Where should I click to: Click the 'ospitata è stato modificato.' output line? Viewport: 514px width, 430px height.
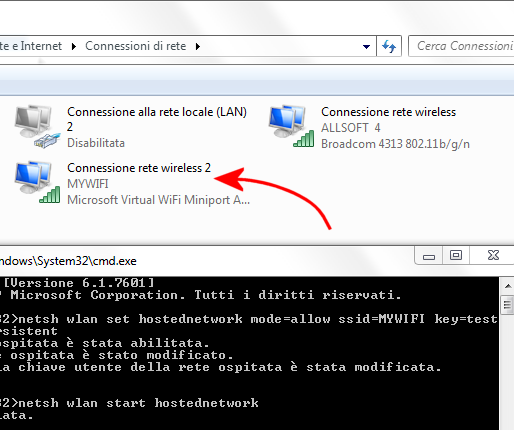117,355
